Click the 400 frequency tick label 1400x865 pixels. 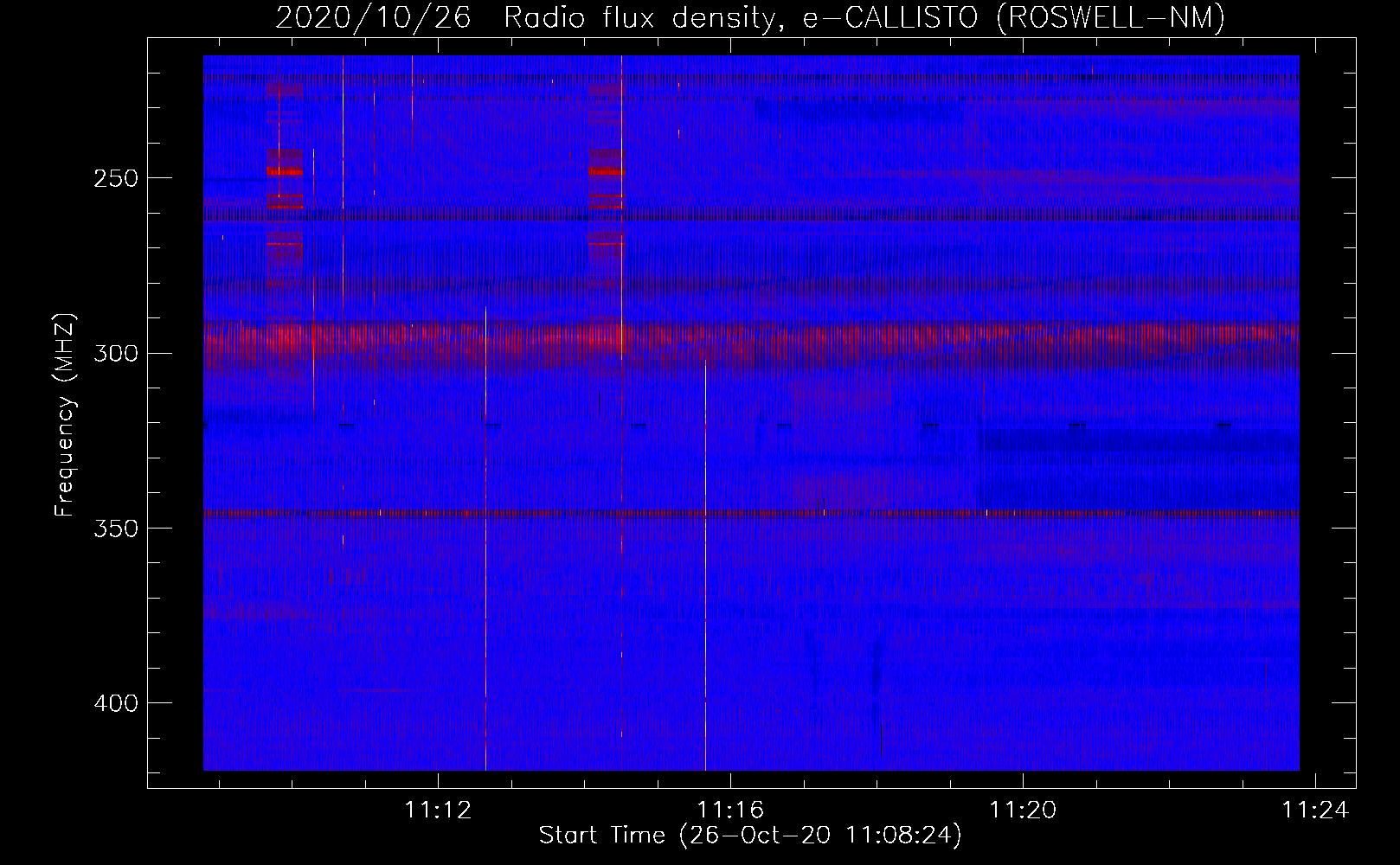point(116,703)
